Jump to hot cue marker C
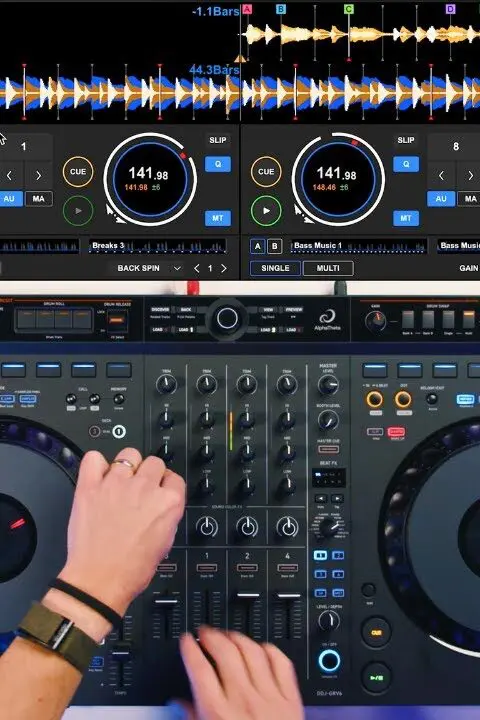Viewport: 480px width, 720px height. pos(349,9)
